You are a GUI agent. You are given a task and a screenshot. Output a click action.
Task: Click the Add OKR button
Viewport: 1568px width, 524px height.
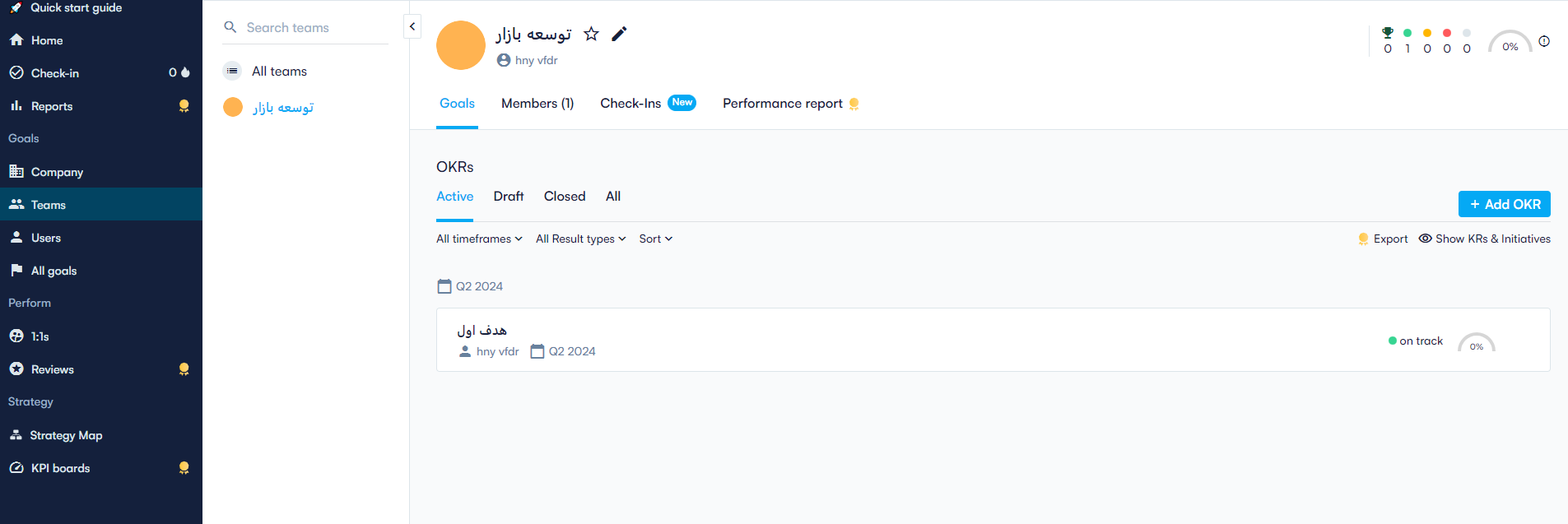(x=1504, y=204)
